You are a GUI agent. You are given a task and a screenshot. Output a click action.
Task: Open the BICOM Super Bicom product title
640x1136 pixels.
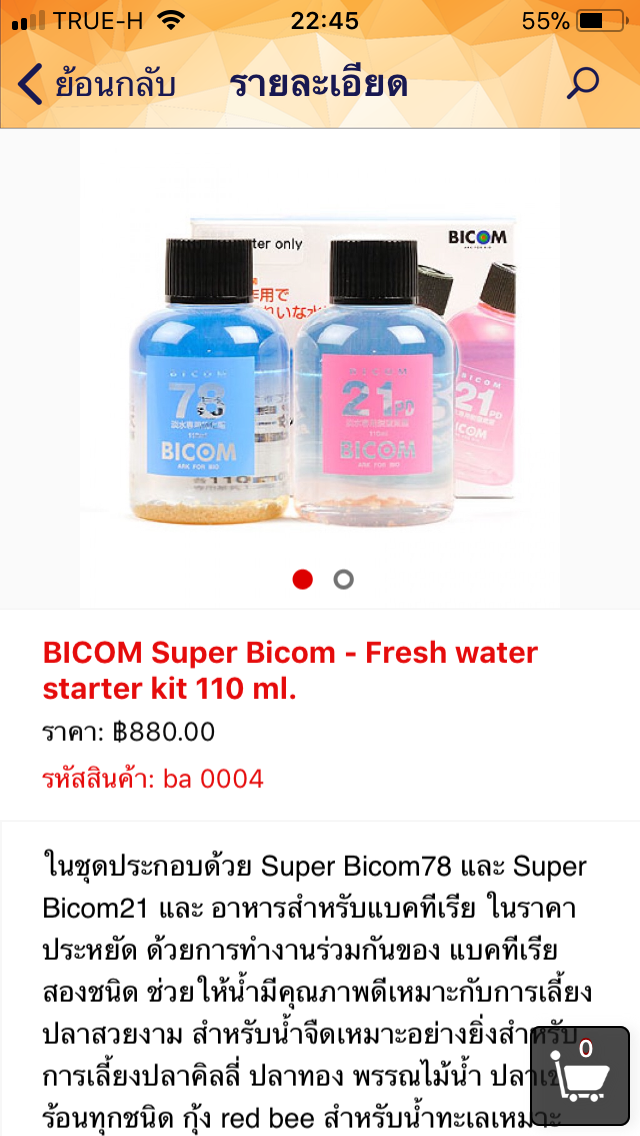click(291, 671)
